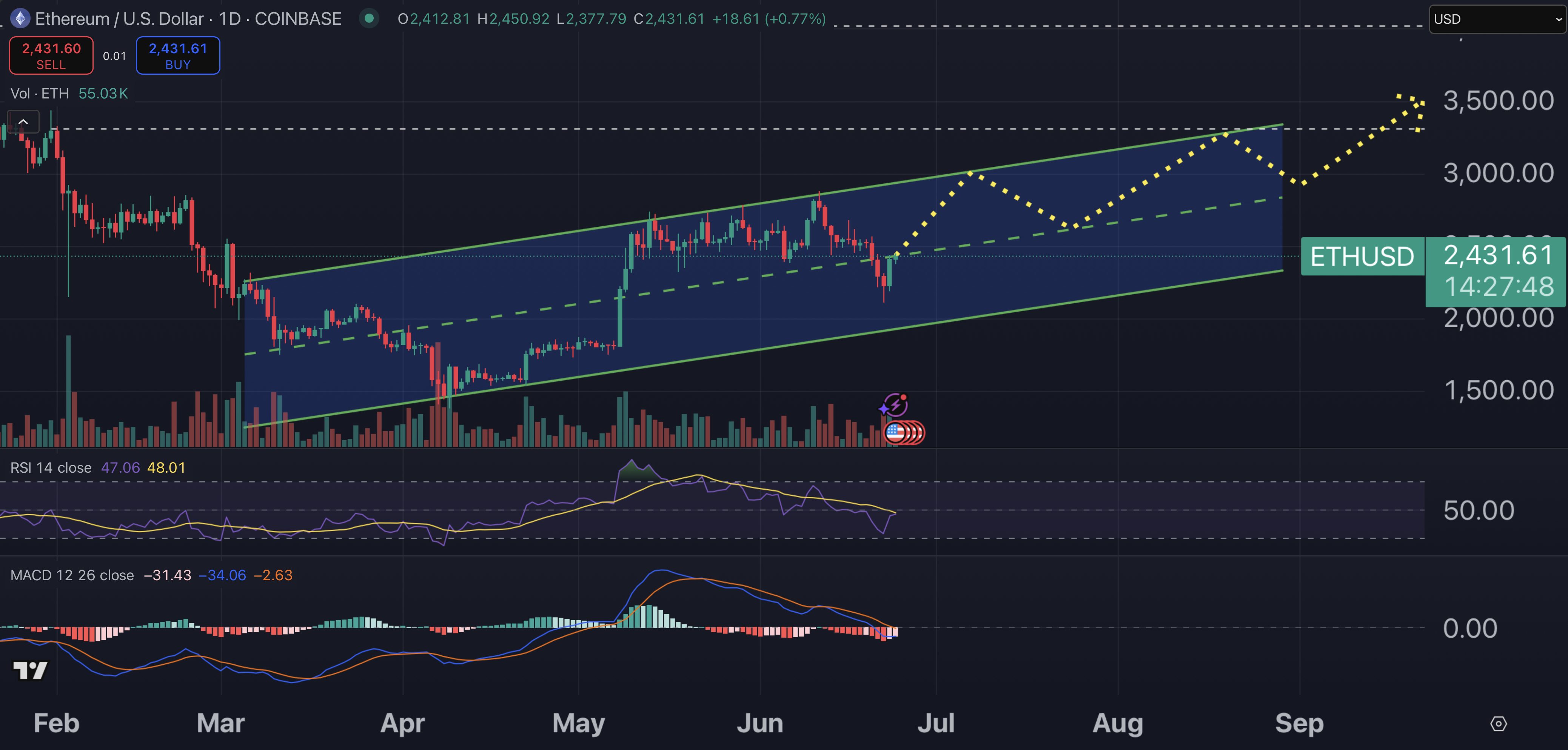
Task: Select the MACD 12 26 close indicator label
Action: tap(72, 575)
